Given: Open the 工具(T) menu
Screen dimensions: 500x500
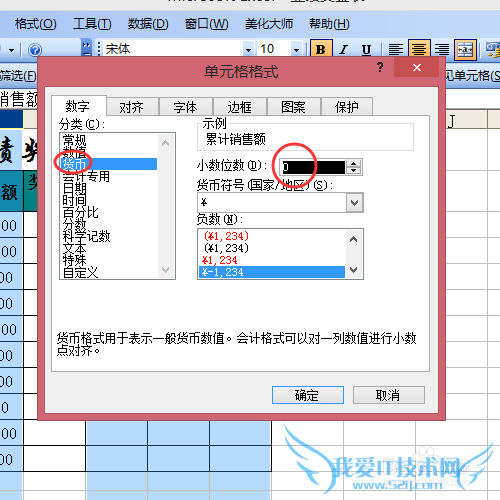Looking at the screenshot, I should [x=92, y=24].
